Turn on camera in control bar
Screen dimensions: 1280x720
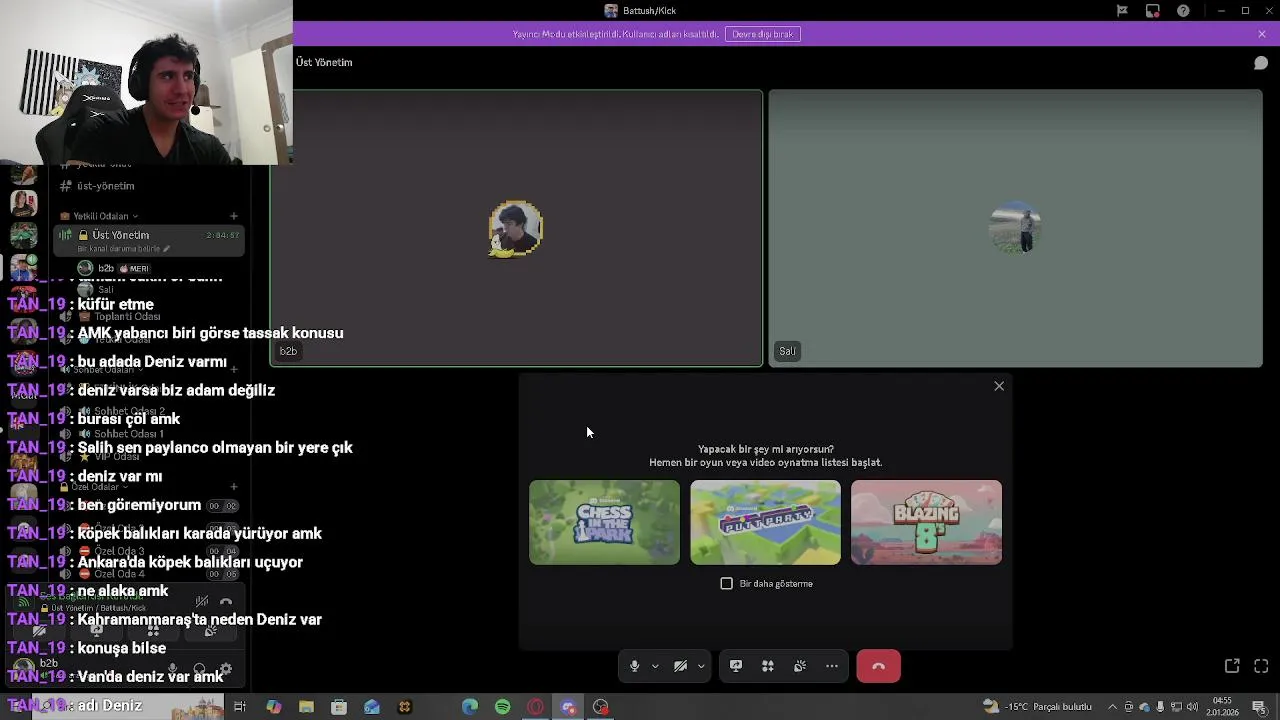tap(680, 666)
